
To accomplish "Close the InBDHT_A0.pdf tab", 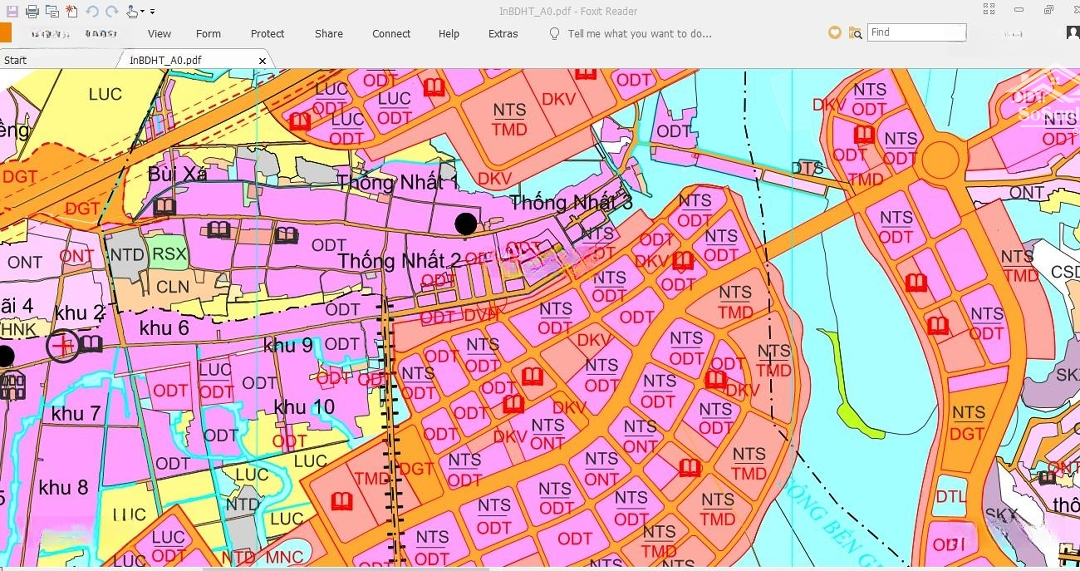I will pos(263,60).
